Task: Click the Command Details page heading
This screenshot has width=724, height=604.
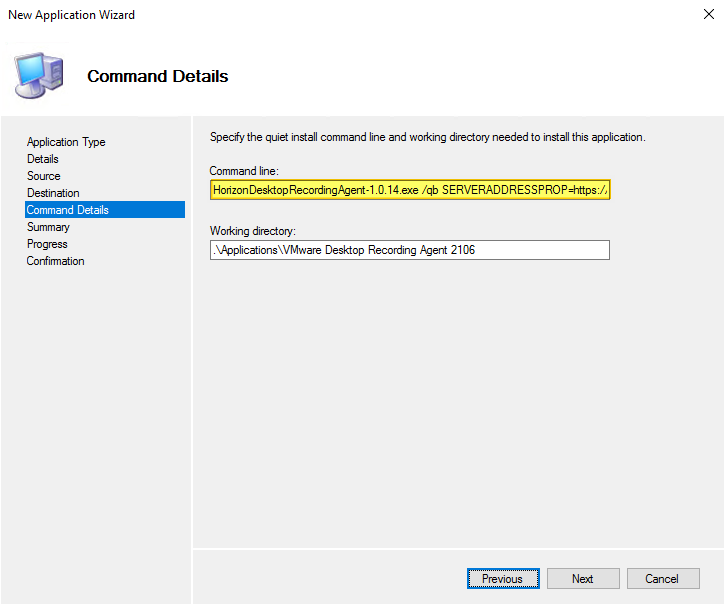Action: [158, 76]
